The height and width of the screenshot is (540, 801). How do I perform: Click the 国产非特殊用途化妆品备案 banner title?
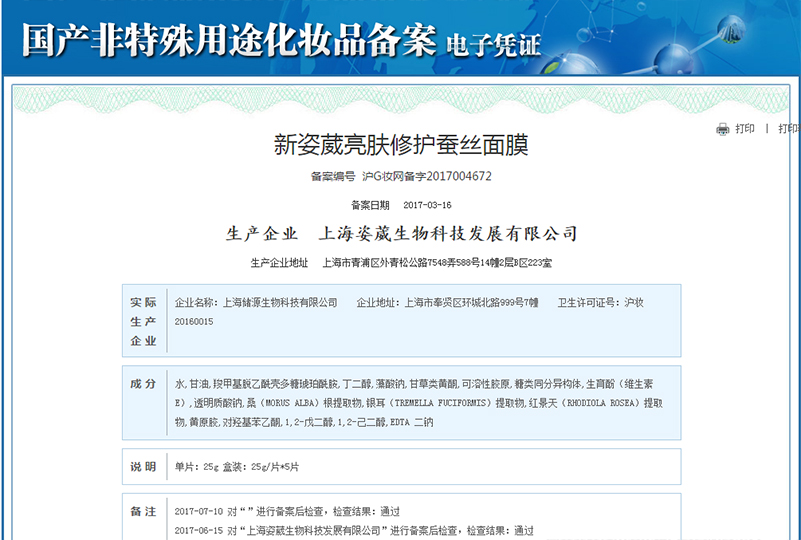click(x=229, y=40)
